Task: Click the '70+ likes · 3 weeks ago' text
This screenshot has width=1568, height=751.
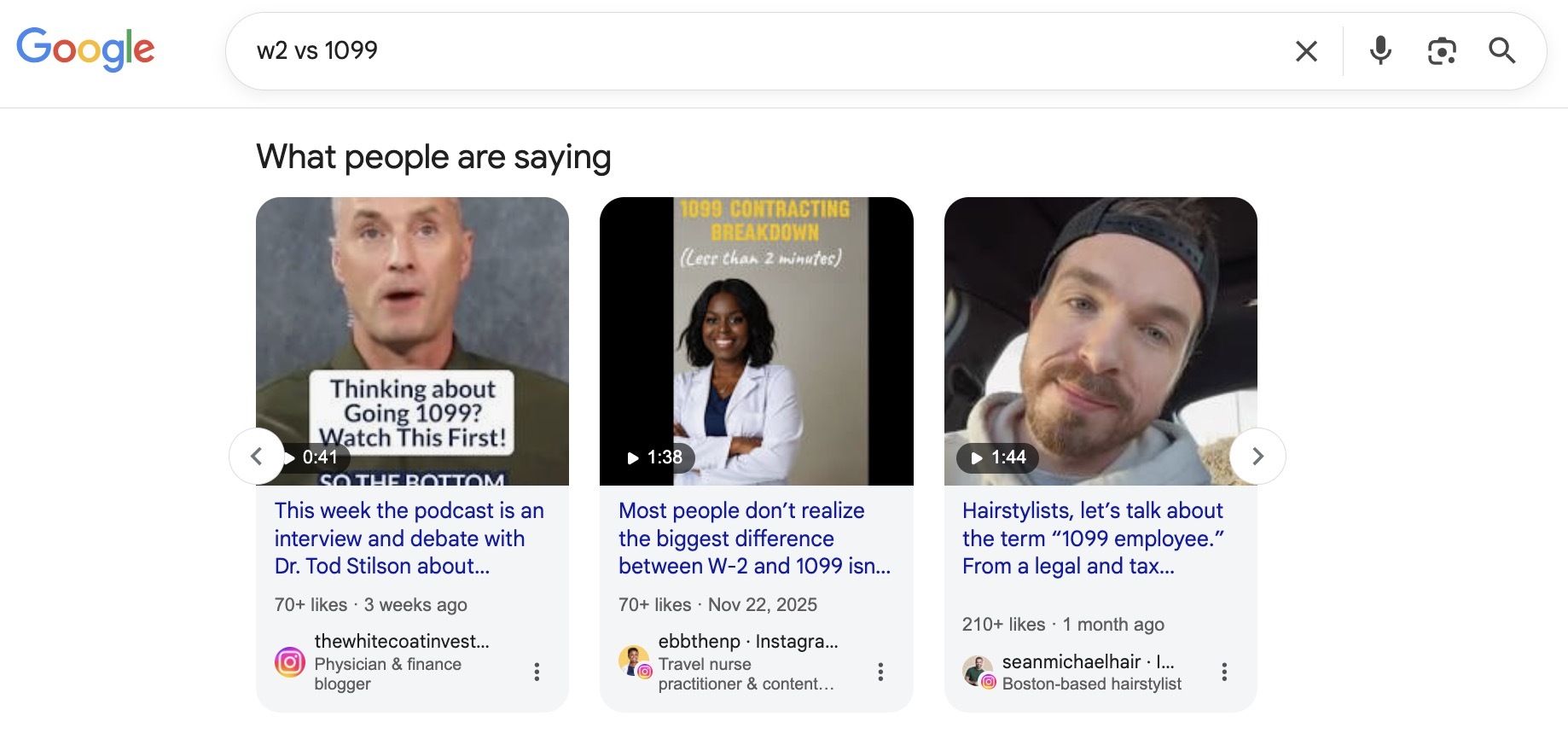Action: [x=371, y=604]
